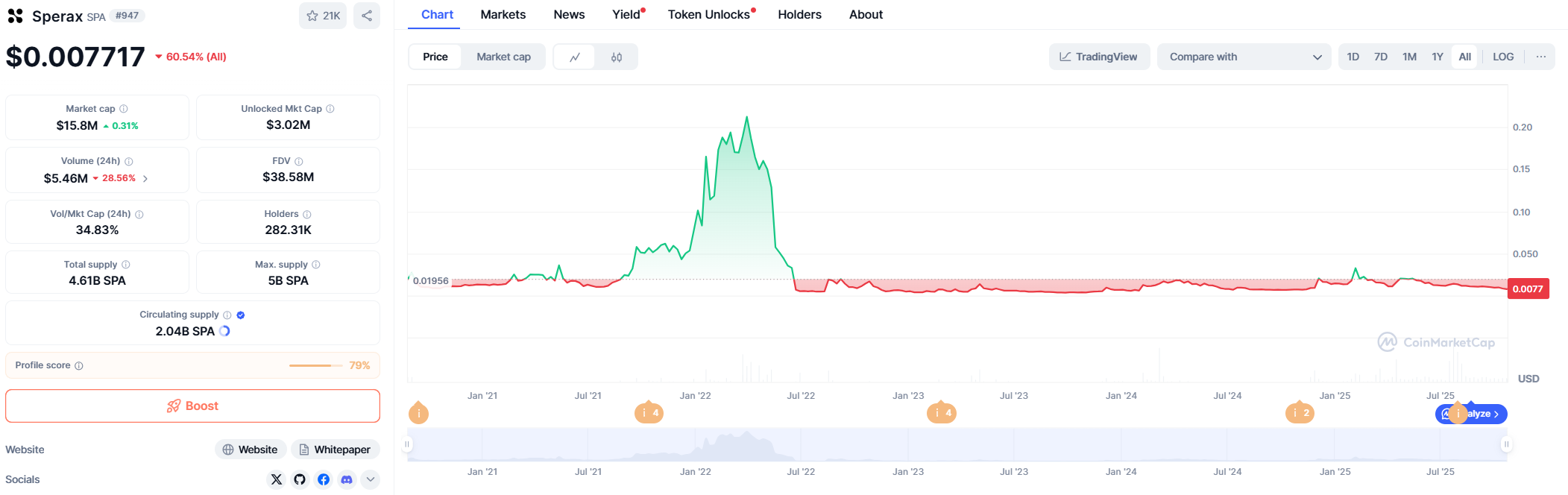Go to the Markets tab
This screenshot has width=1568, height=495.
click(503, 15)
